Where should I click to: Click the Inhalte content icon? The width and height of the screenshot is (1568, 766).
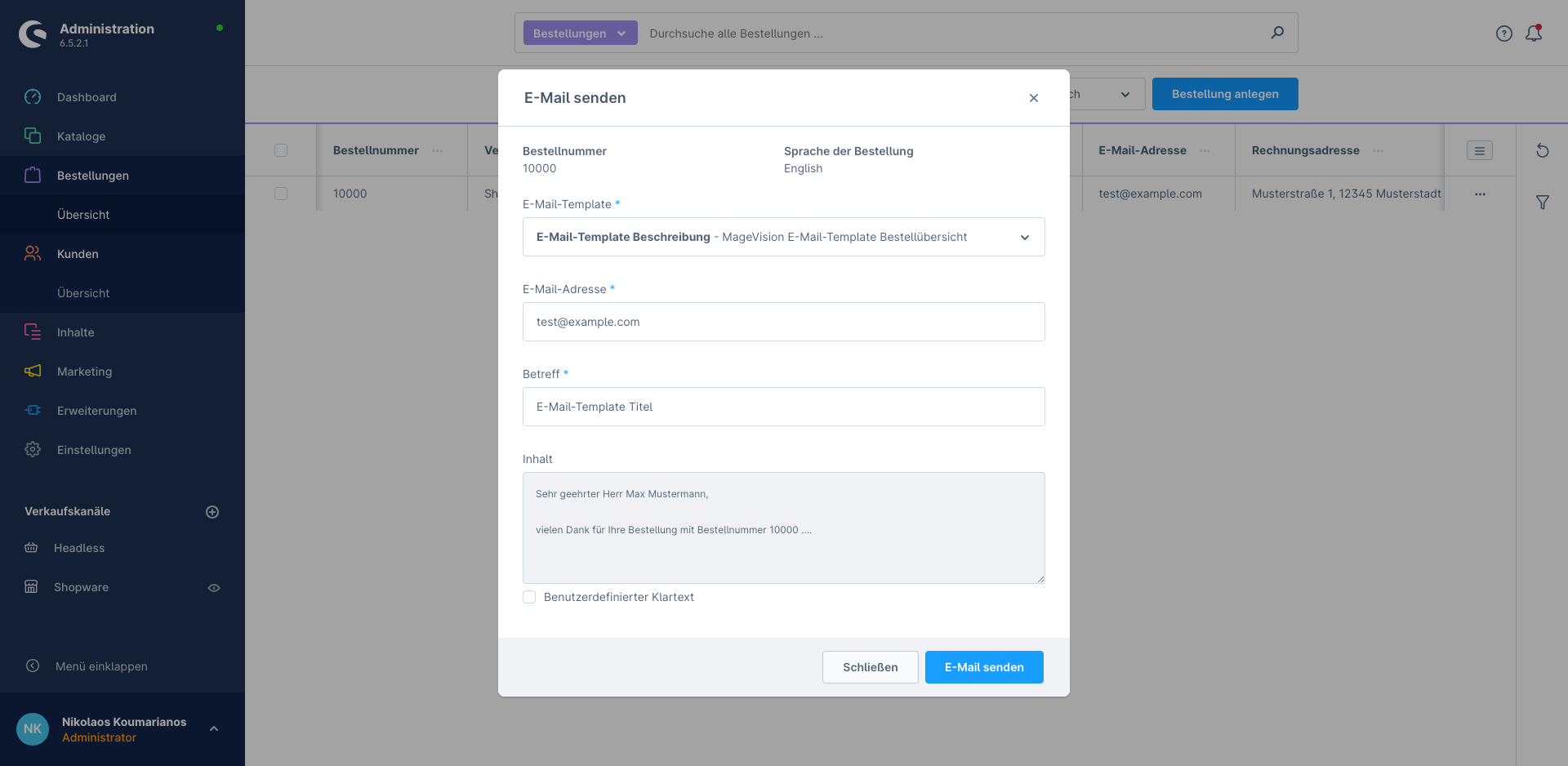point(33,332)
